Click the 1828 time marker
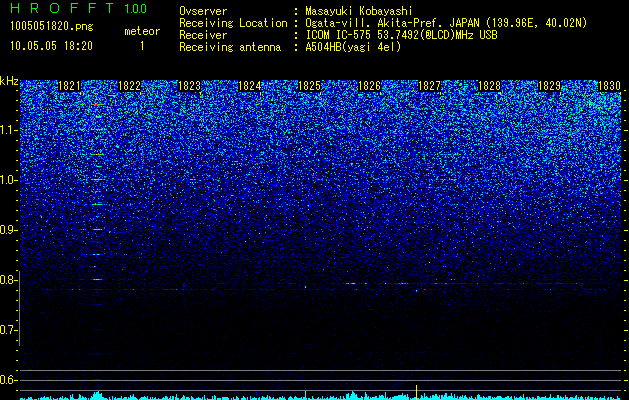 489,86
